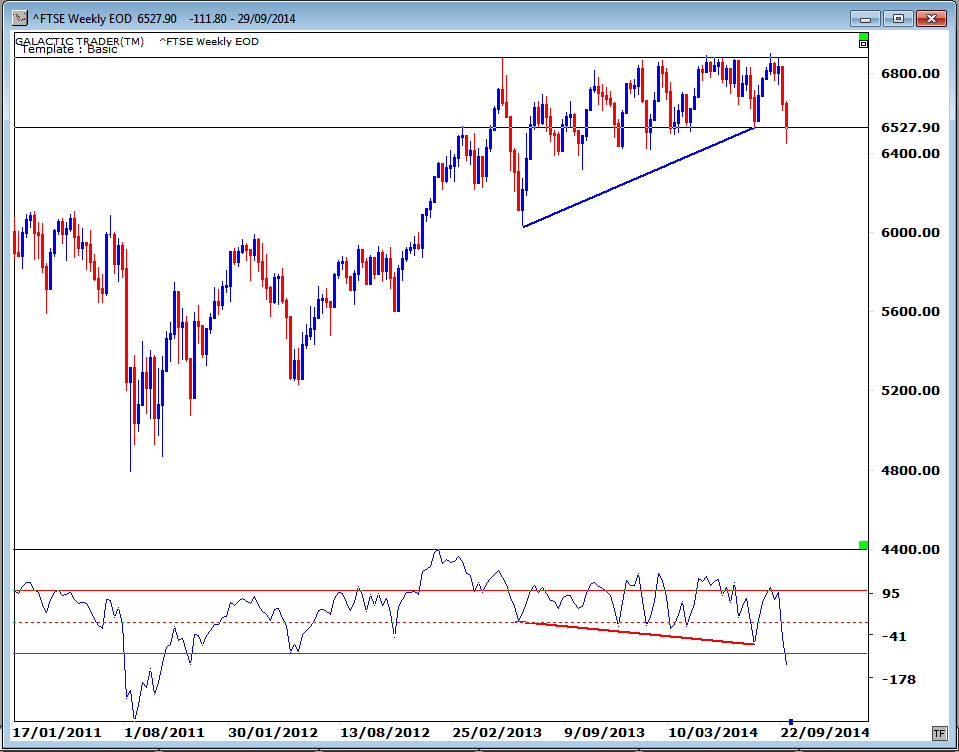Click the green square at top of price pane
The image size is (959, 752).
click(x=863, y=36)
